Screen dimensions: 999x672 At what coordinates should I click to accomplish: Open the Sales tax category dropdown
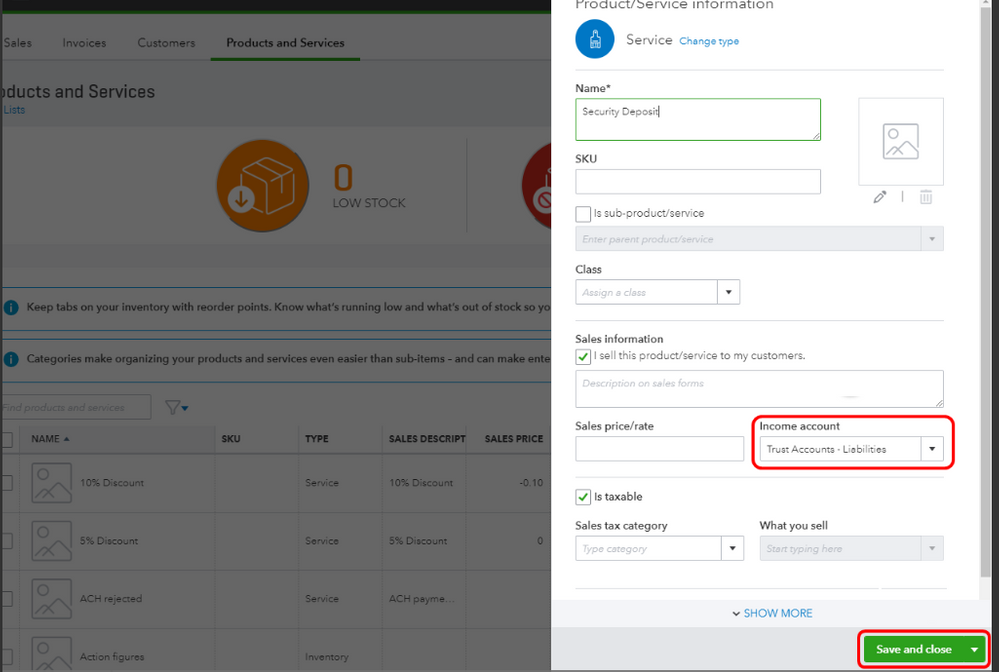[x=733, y=548]
